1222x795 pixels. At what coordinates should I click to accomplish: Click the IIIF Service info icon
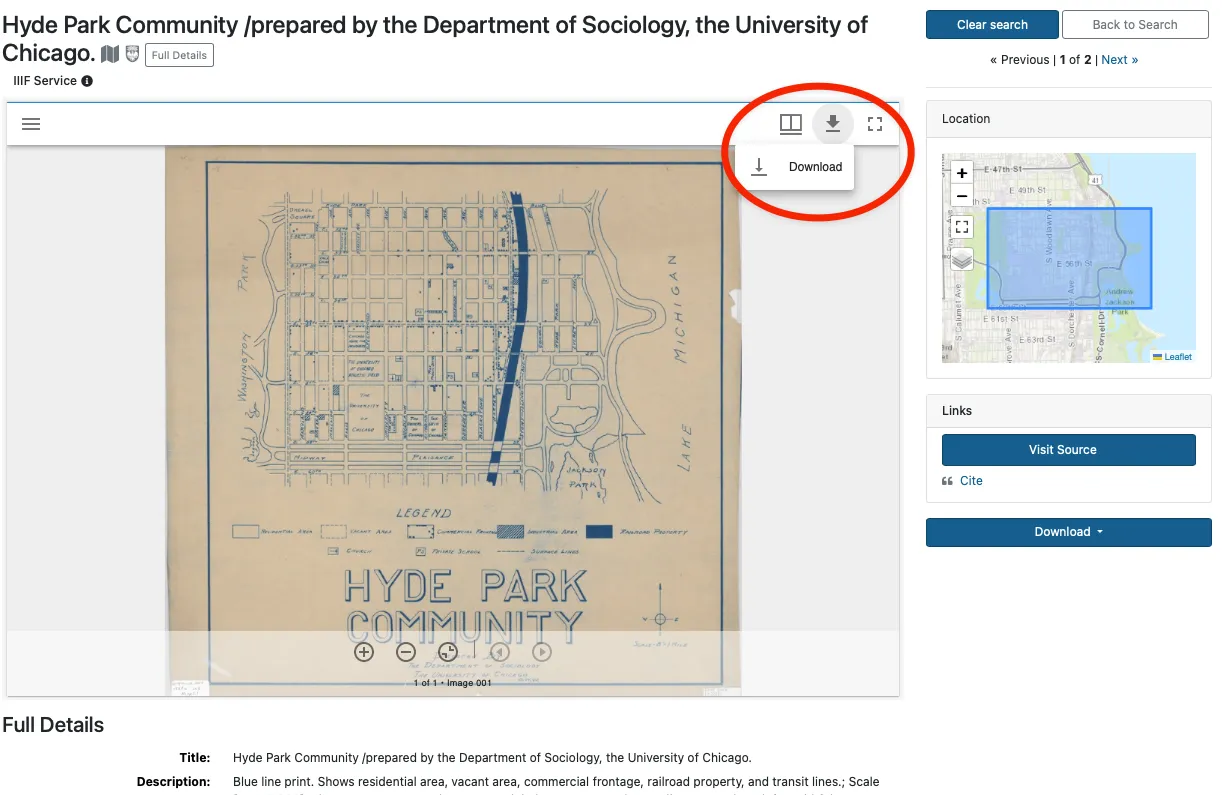click(87, 81)
